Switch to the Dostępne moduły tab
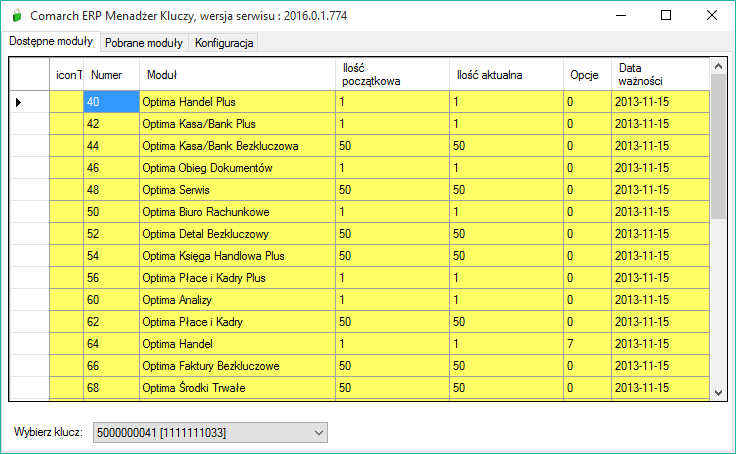Image resolution: width=736 pixels, height=454 pixels. [x=51, y=41]
